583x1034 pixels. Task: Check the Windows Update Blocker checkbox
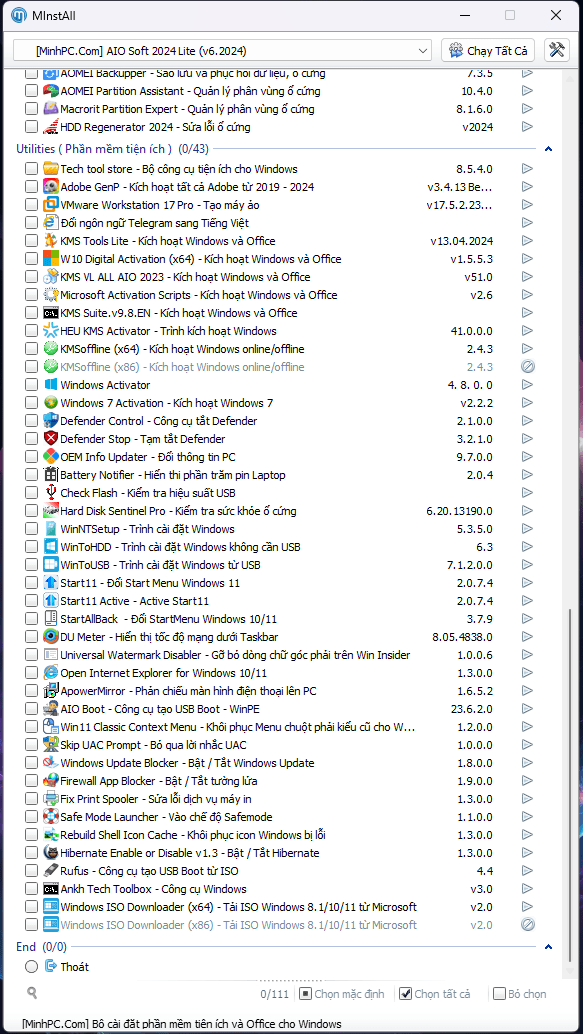(31, 763)
